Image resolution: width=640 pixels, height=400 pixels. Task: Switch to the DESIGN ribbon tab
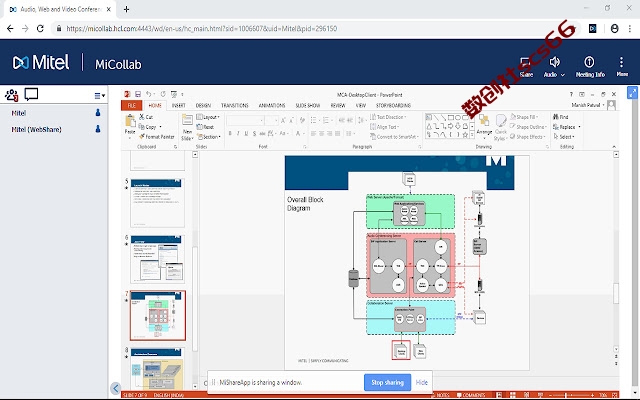[x=203, y=105]
